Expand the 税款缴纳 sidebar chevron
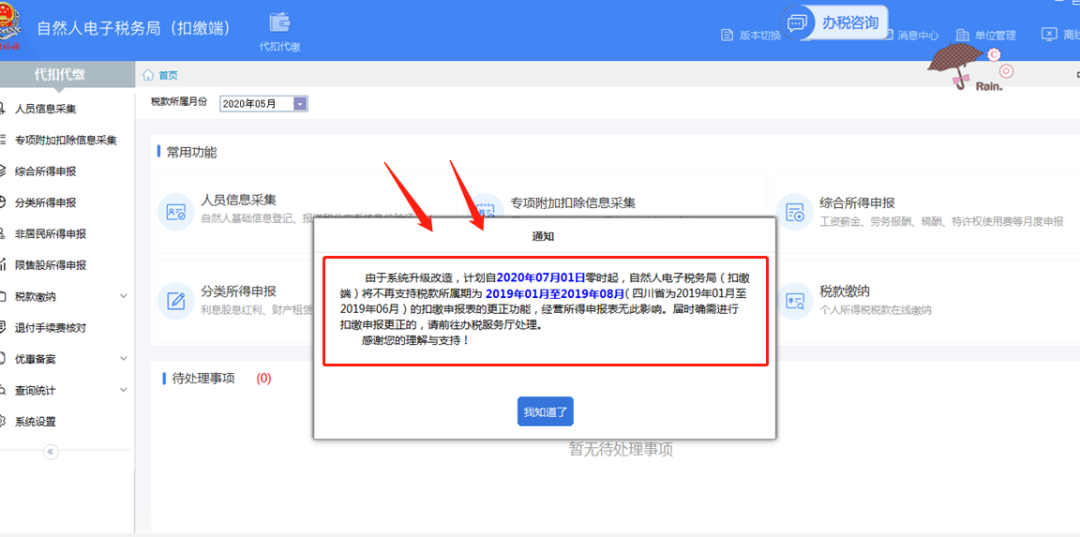 tap(124, 296)
